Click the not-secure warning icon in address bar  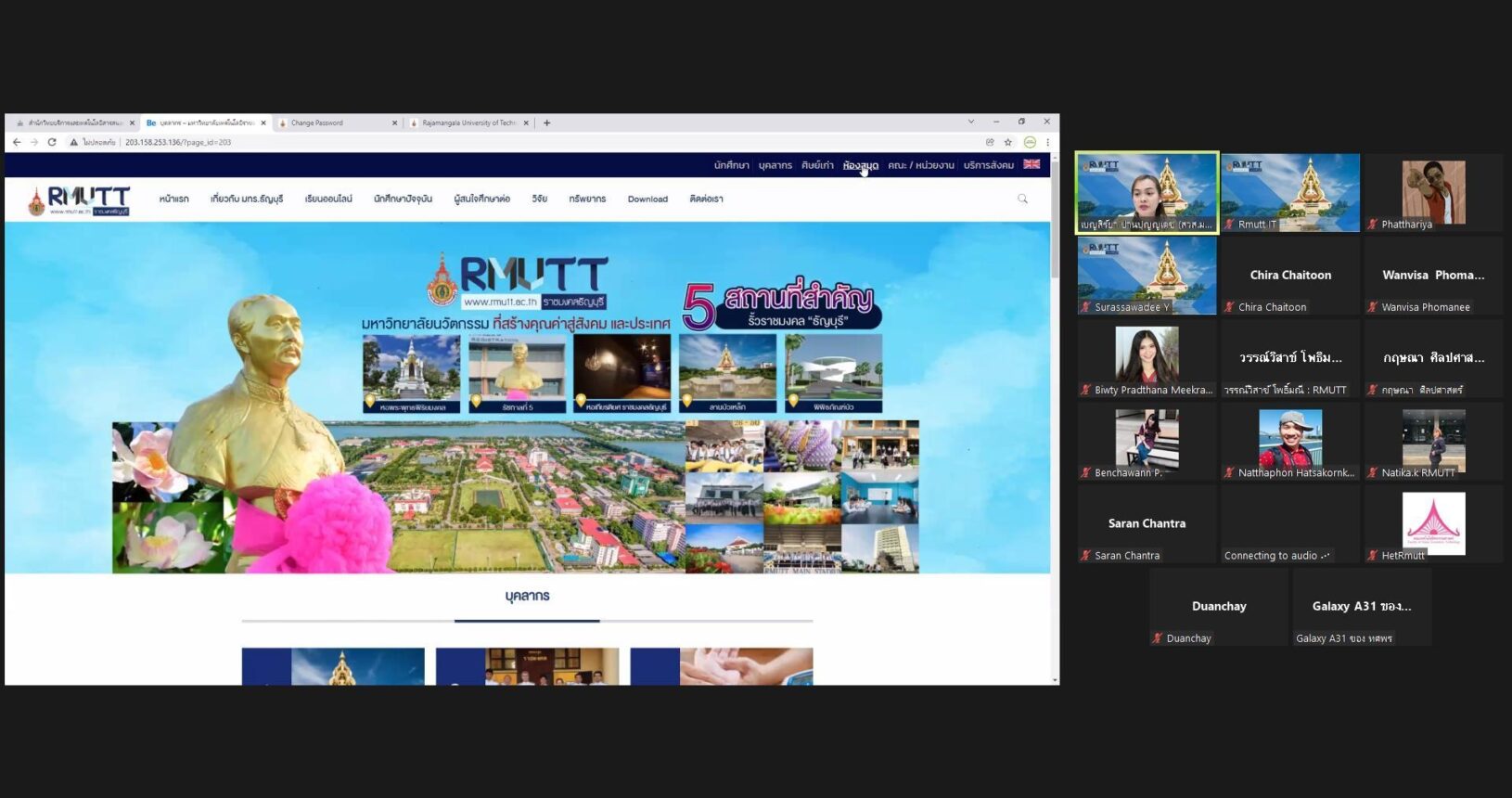pos(73,142)
